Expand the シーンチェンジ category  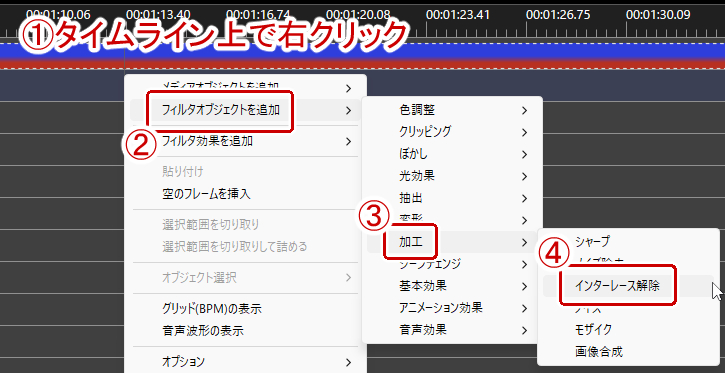(452, 264)
